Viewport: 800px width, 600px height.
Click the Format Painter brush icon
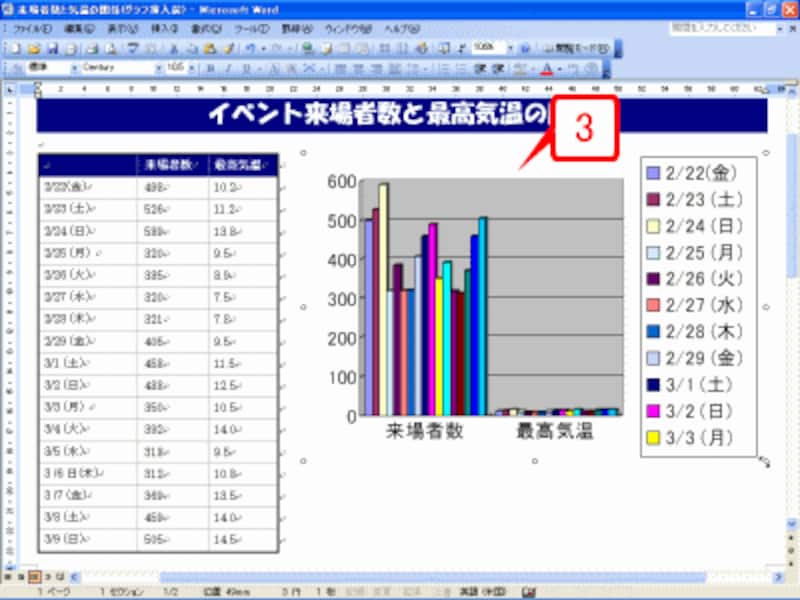229,47
